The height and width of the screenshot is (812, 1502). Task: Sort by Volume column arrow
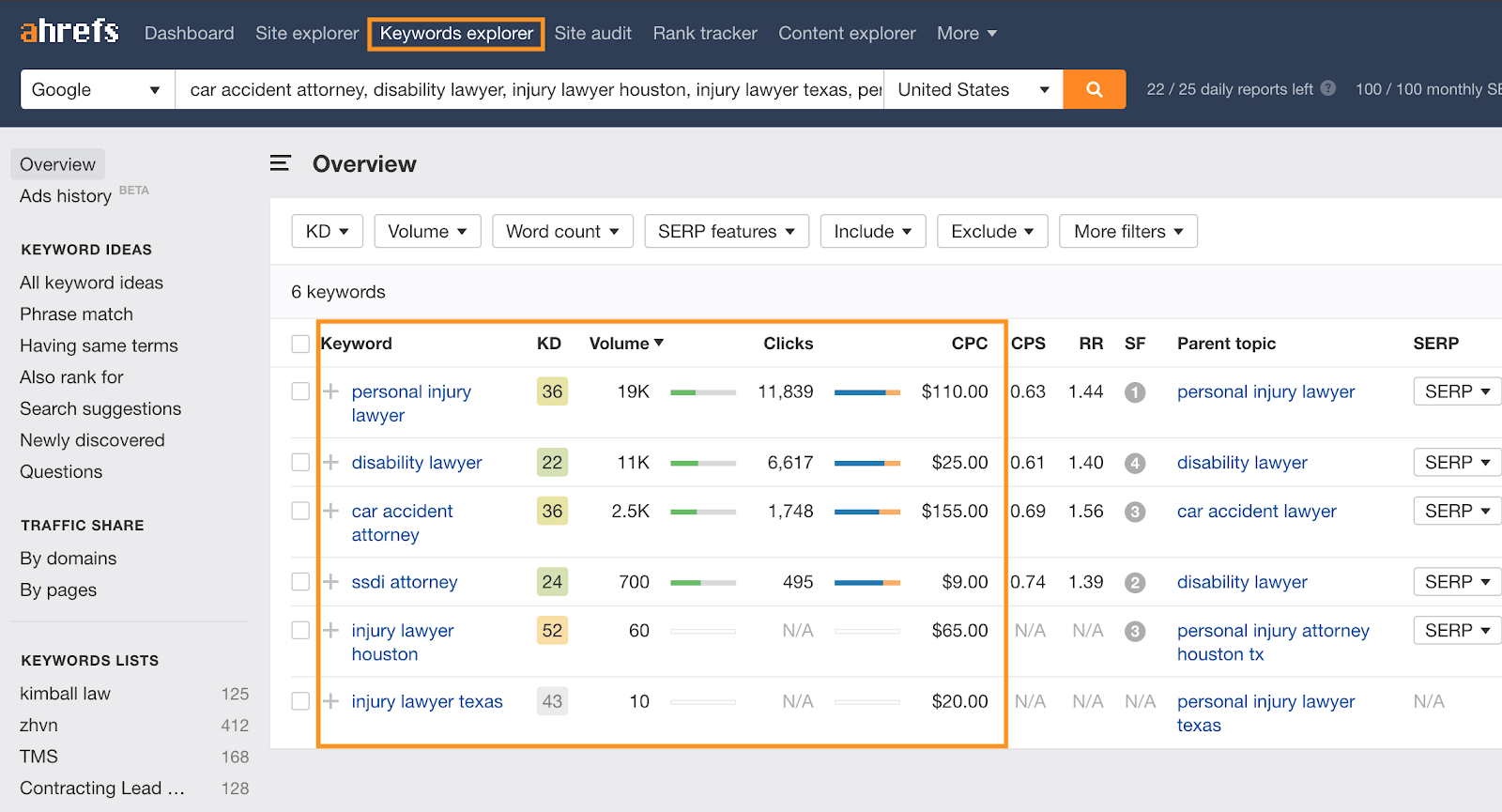coord(659,343)
